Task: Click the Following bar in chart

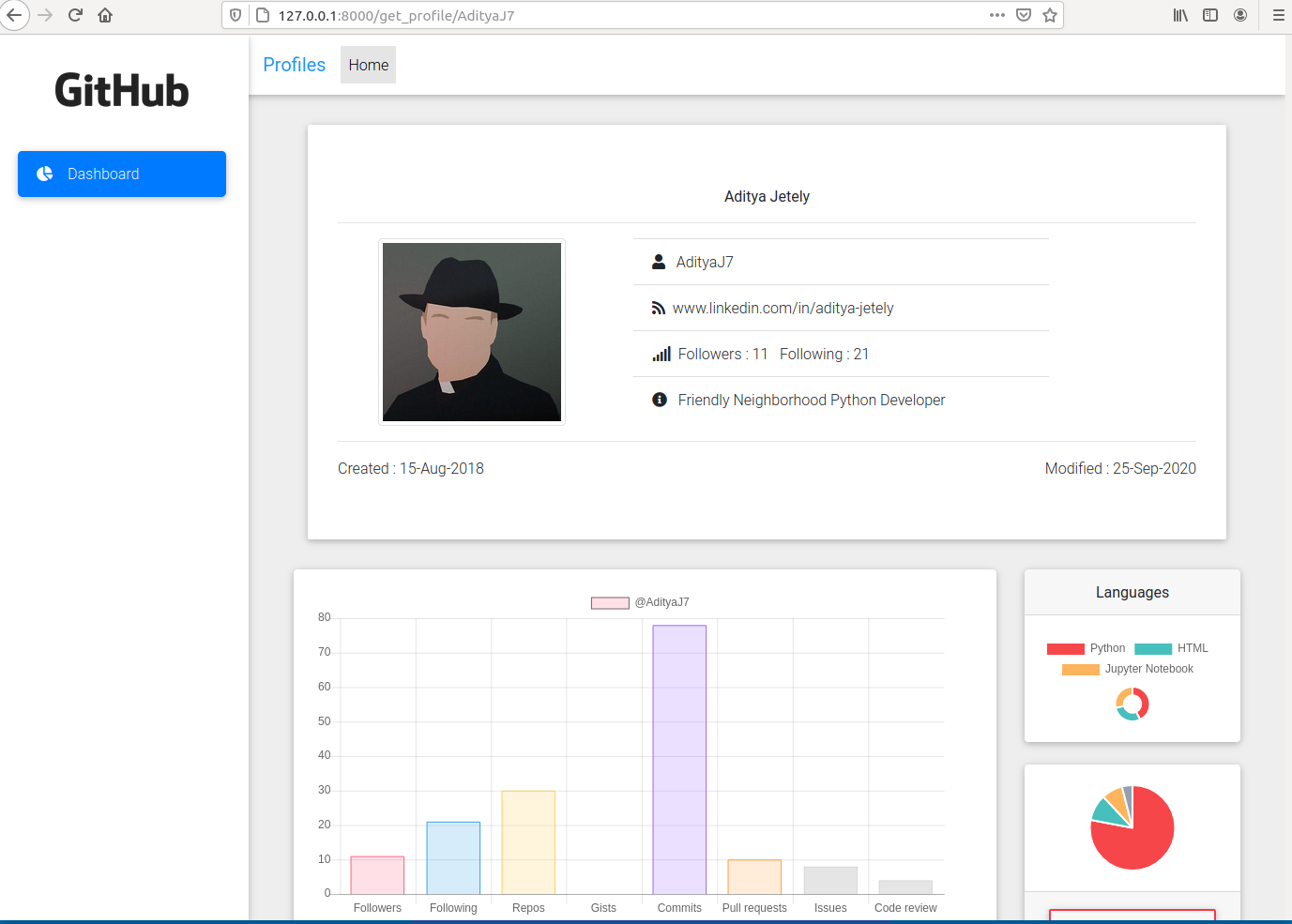Action: click(453, 858)
